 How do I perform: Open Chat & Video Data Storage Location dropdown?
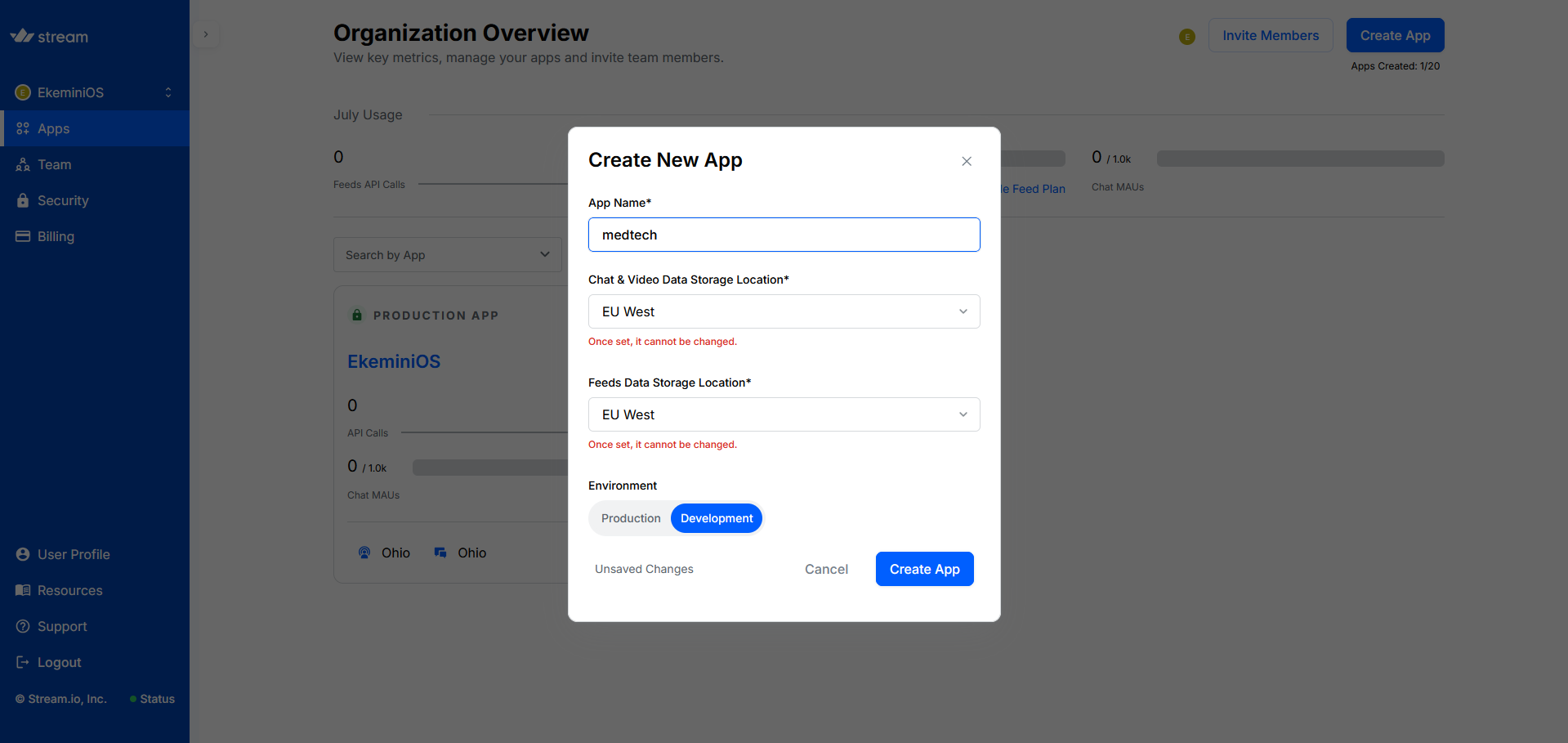783,311
